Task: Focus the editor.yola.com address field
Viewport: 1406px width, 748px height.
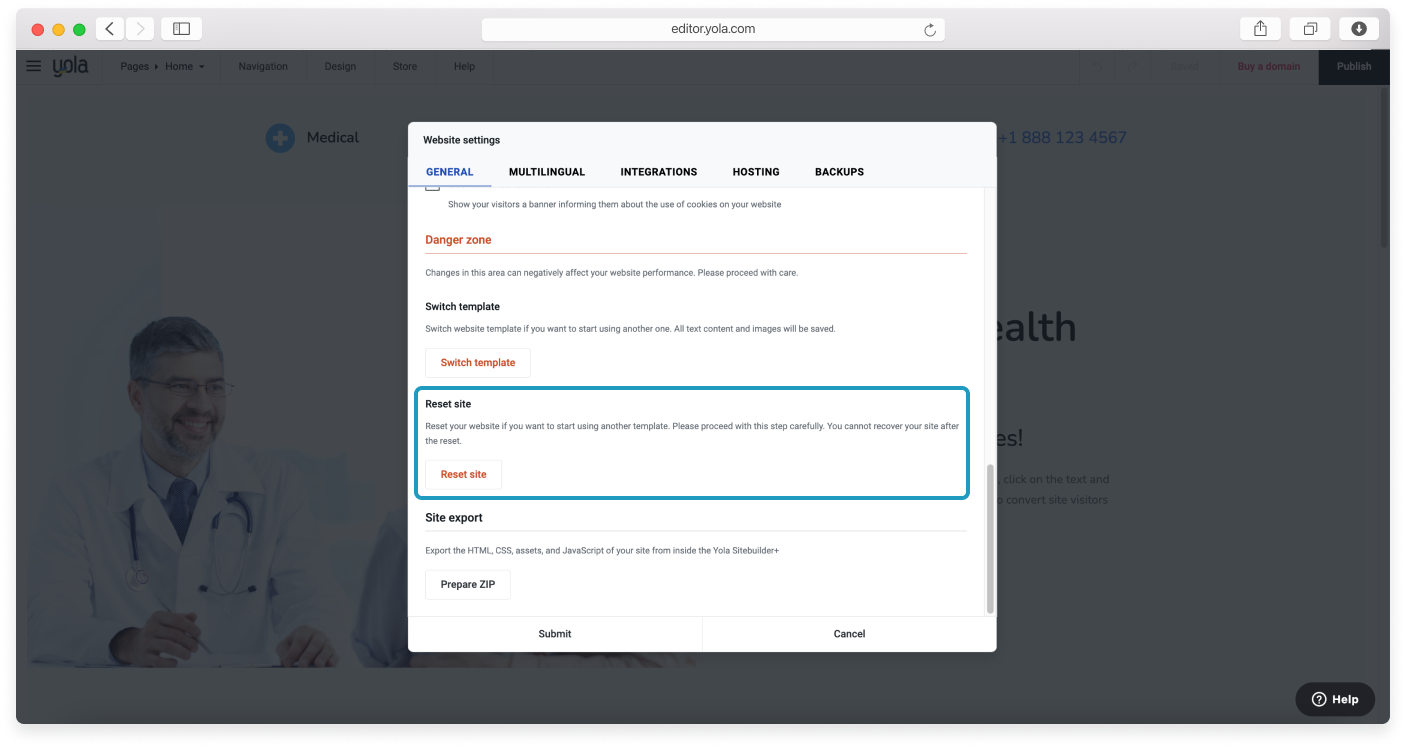Action: [x=712, y=29]
